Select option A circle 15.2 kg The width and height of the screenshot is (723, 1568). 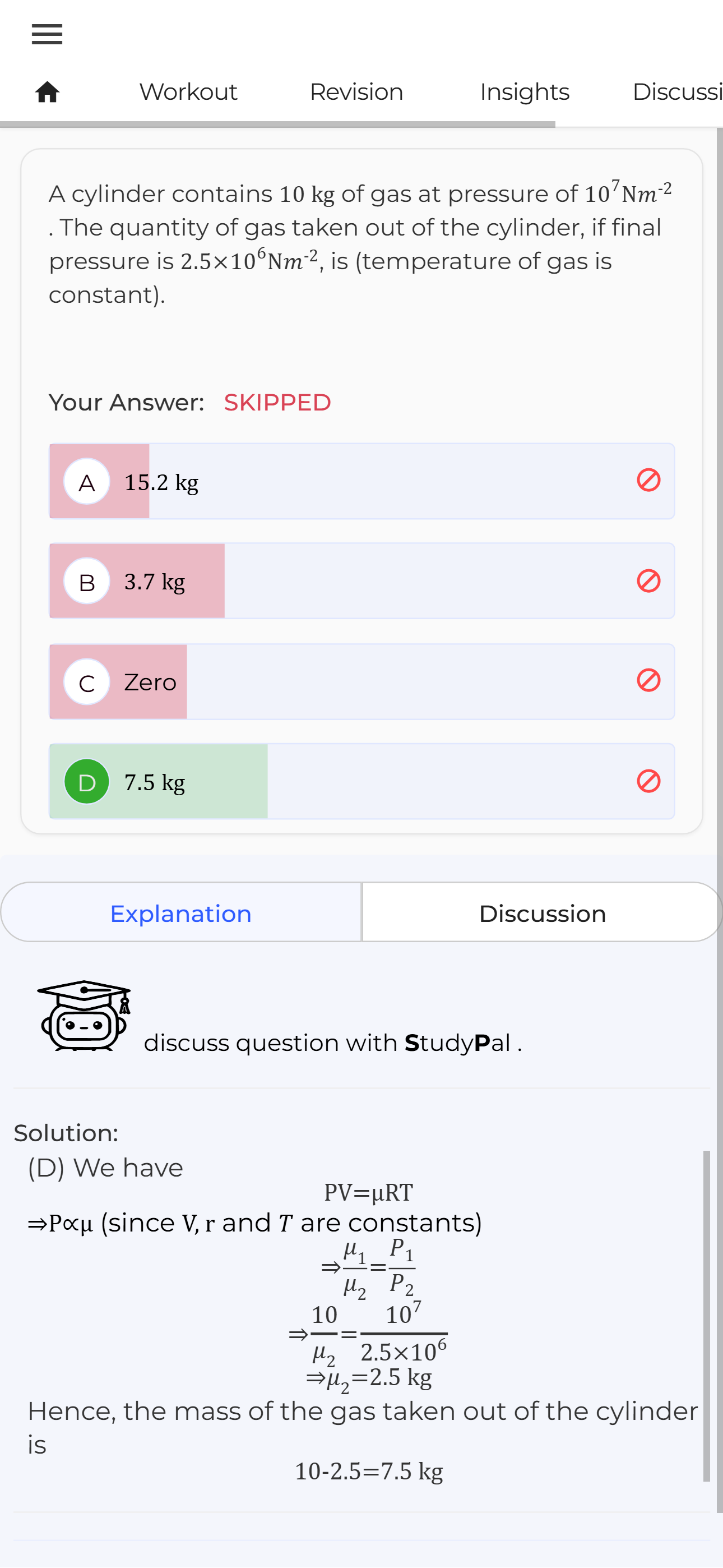coord(87,482)
